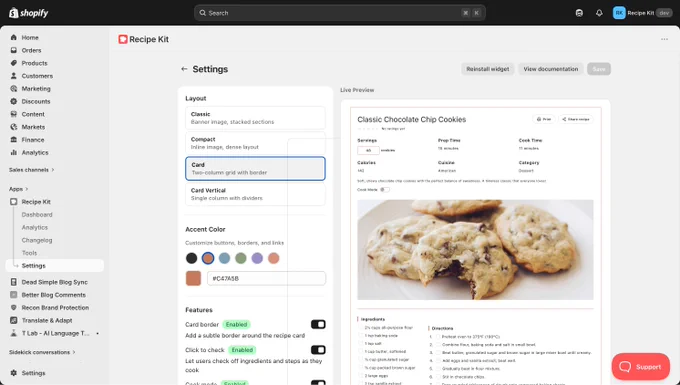Open the three-dot menu at top right

pos(664,39)
